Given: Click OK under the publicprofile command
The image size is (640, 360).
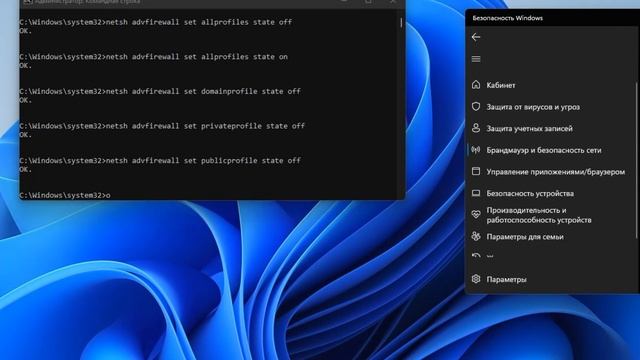Looking at the screenshot, I should 25,169.
